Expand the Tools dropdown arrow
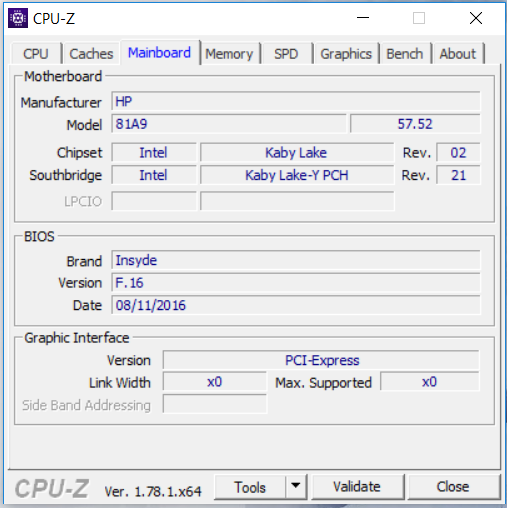This screenshot has width=507, height=508. pyautogui.click(x=296, y=487)
